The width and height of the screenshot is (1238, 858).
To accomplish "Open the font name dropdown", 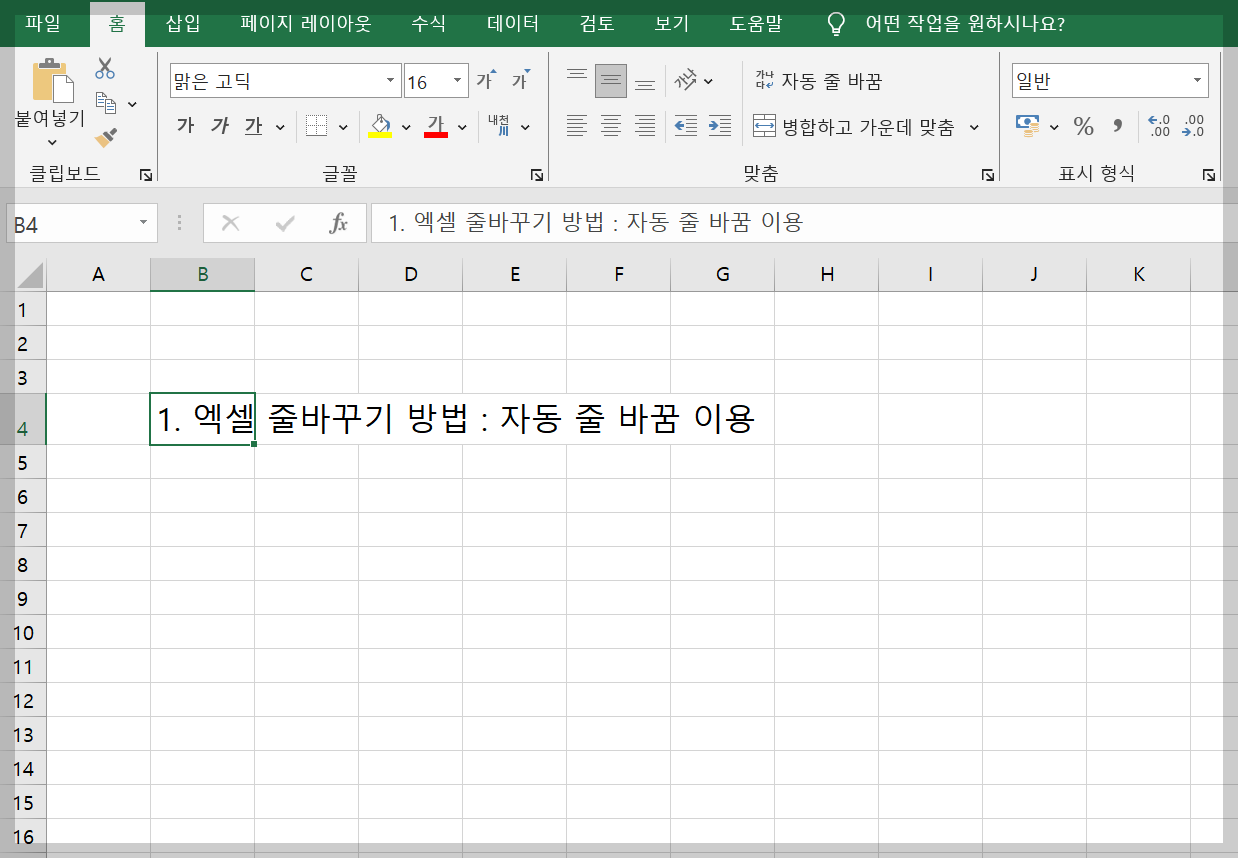I will click(390, 79).
